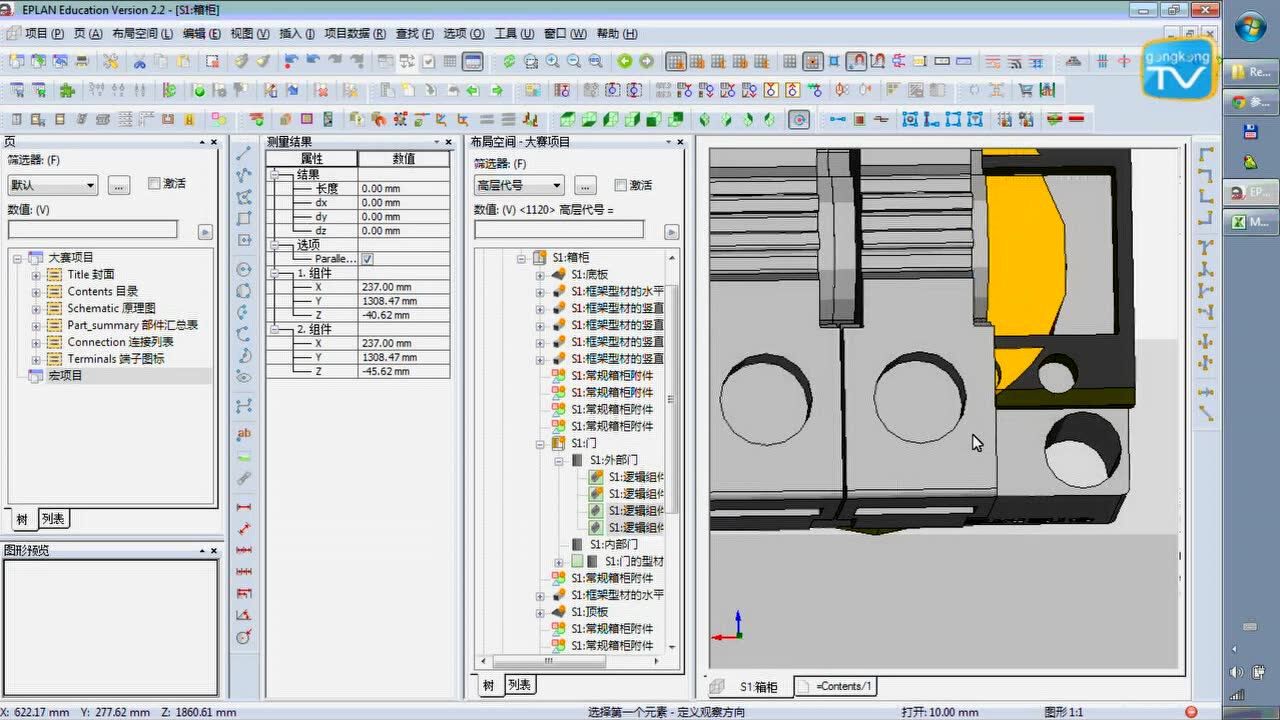
Task: Select the Zoom In tool on the toolbar
Action: (x=553, y=59)
